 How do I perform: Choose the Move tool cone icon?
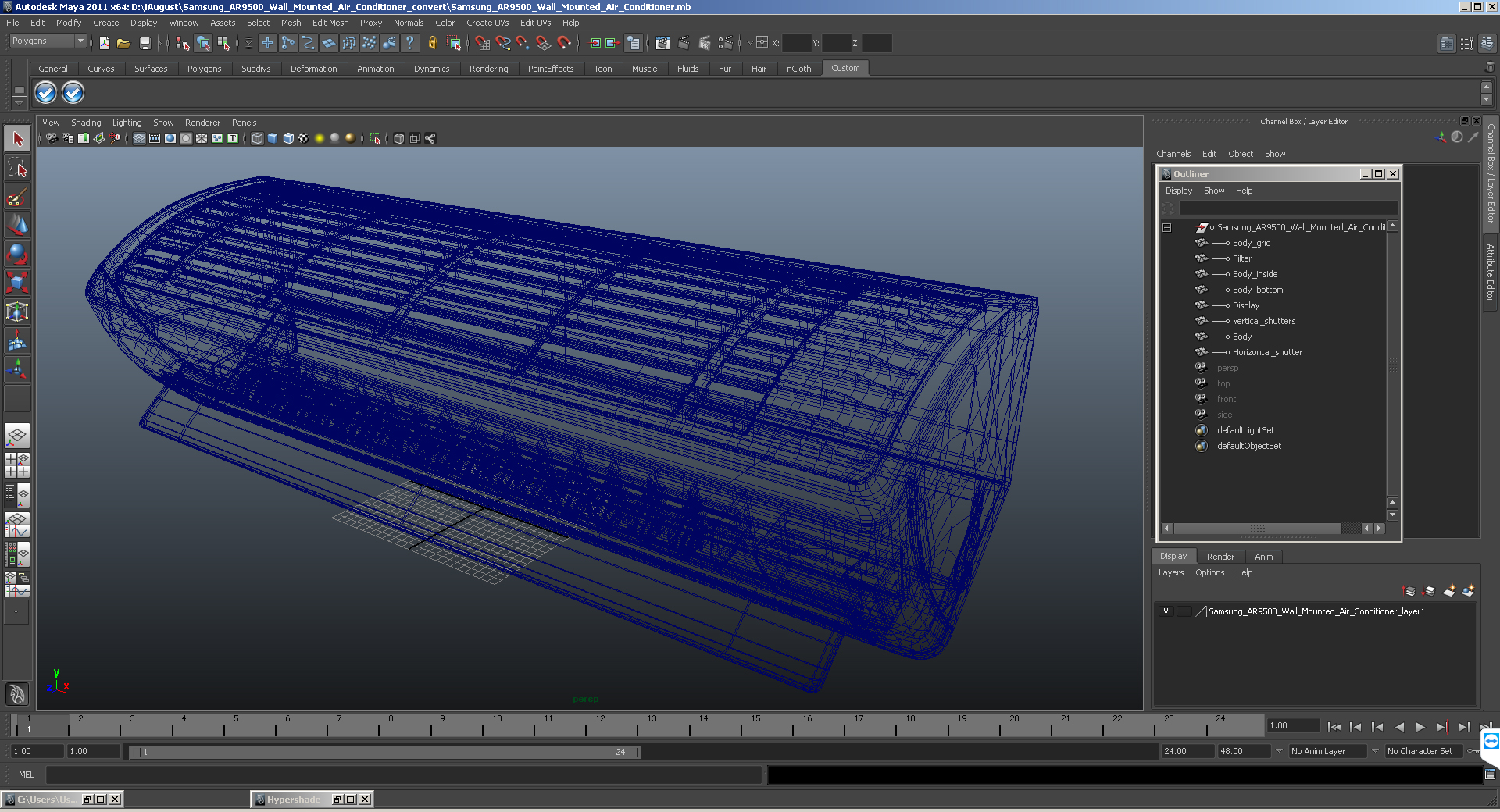[x=17, y=226]
